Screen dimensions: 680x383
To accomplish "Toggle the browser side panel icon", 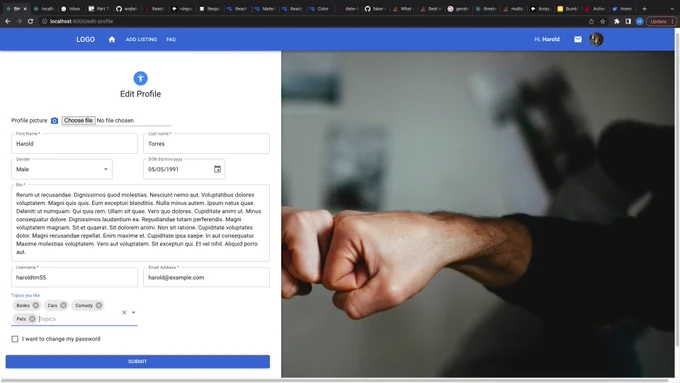I will coord(628,21).
